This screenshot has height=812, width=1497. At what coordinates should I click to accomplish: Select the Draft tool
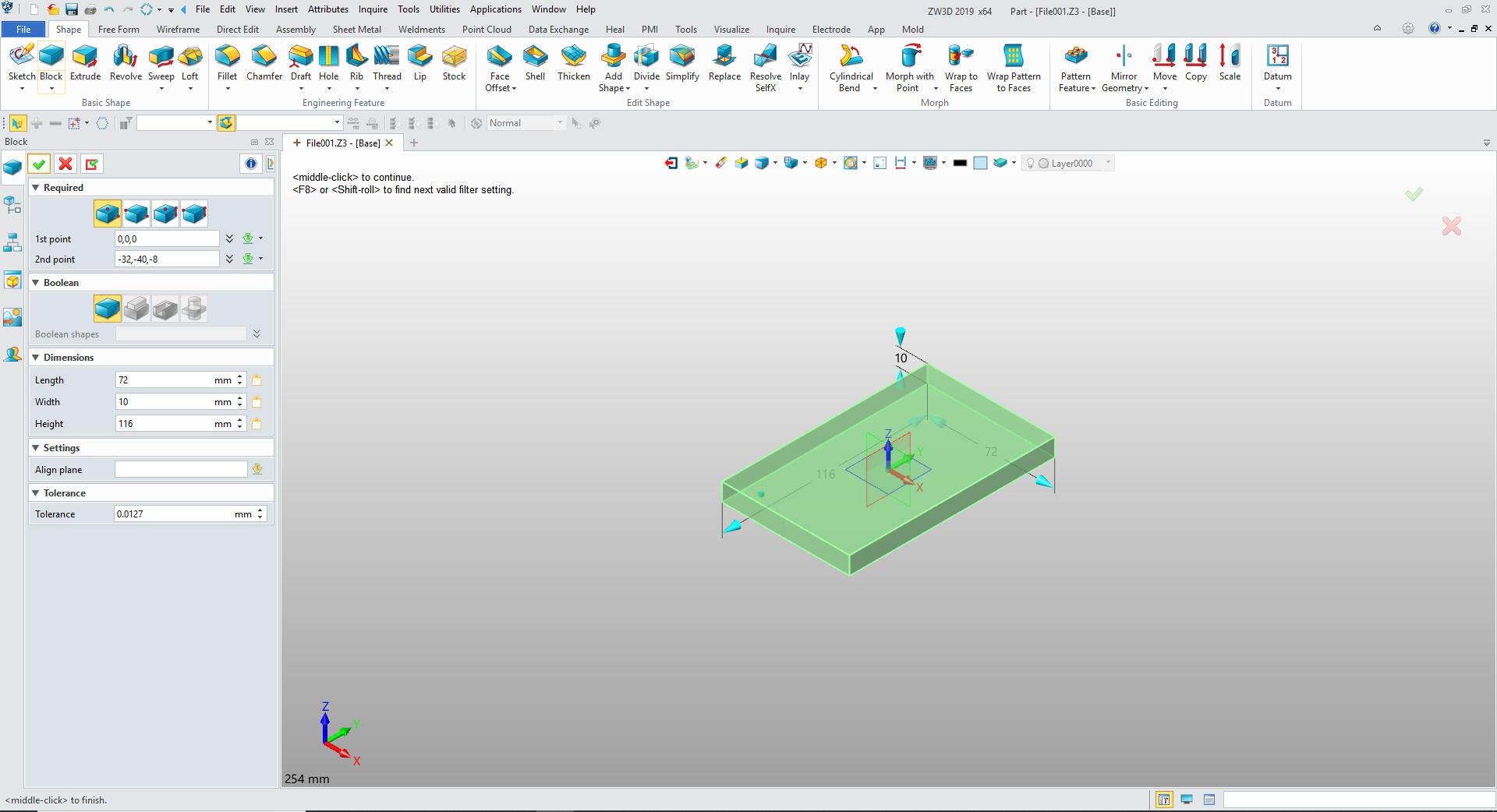click(x=301, y=62)
